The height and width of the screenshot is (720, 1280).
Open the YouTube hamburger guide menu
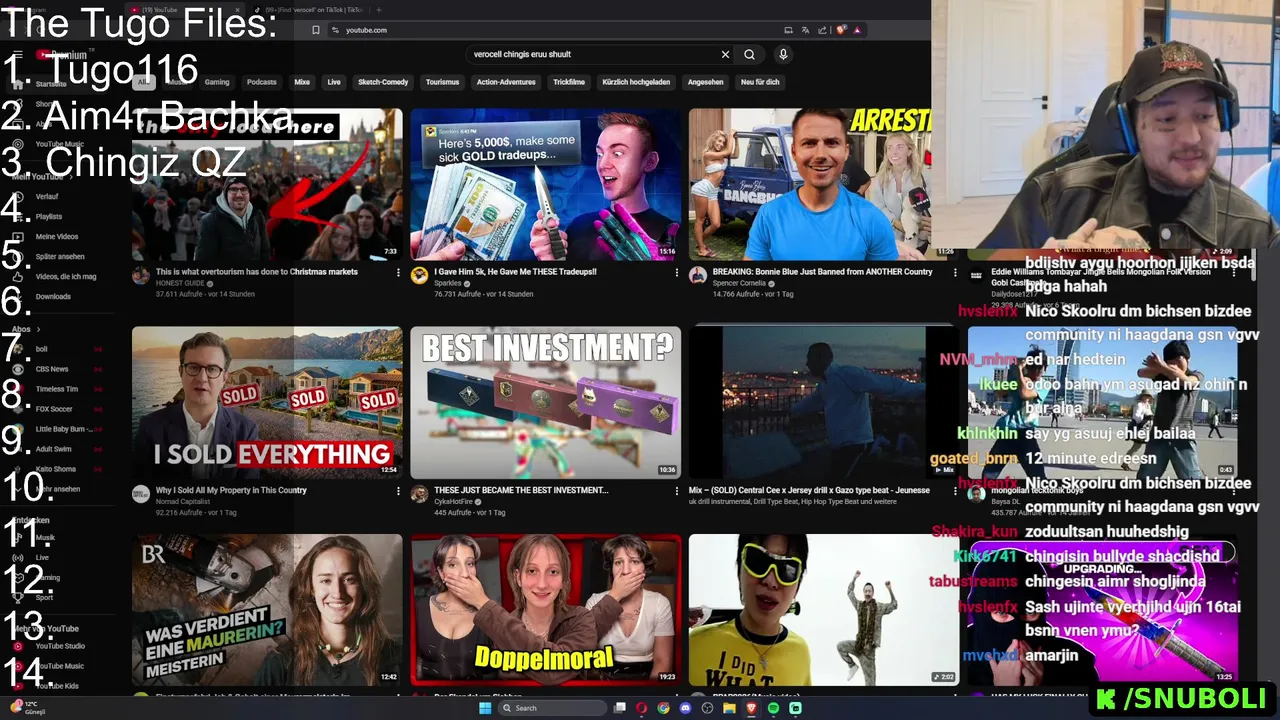pyautogui.click(x=17, y=55)
